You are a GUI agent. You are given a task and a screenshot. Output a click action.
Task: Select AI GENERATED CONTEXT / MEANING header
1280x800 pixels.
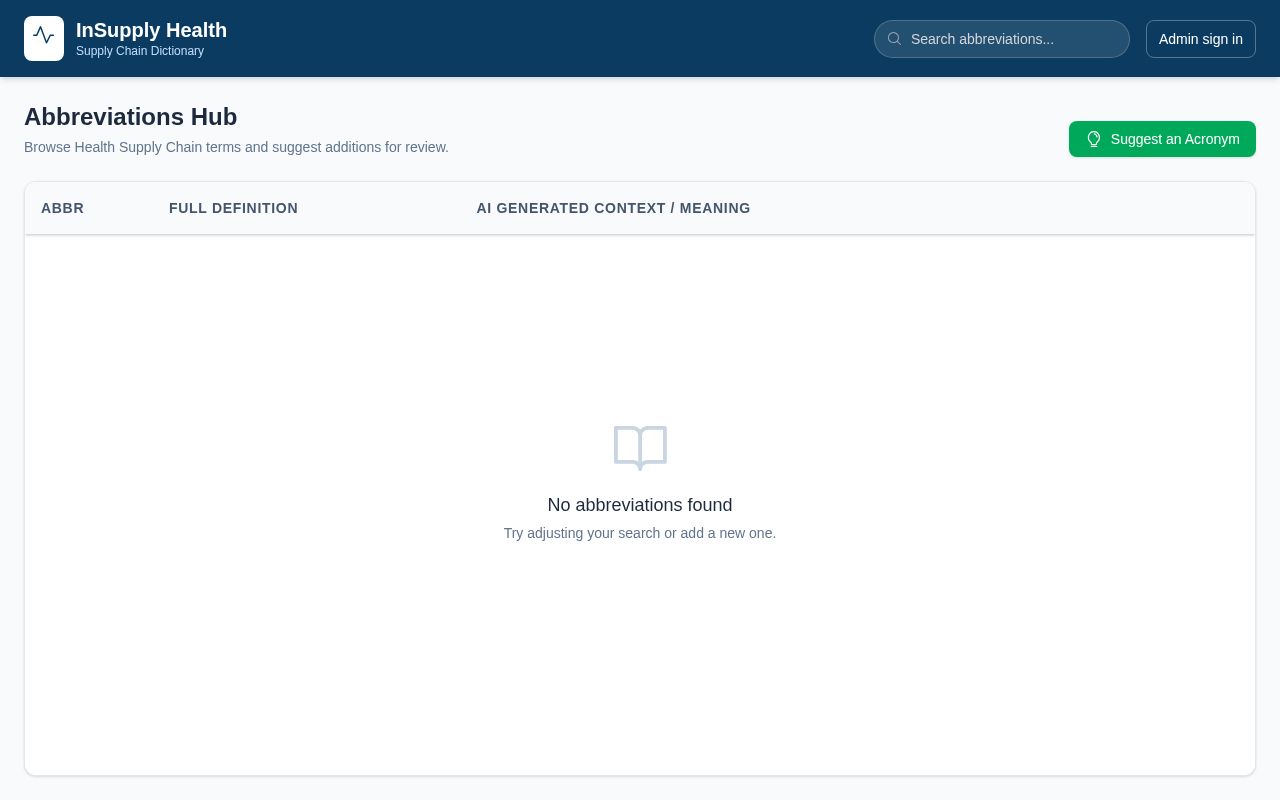click(613, 208)
